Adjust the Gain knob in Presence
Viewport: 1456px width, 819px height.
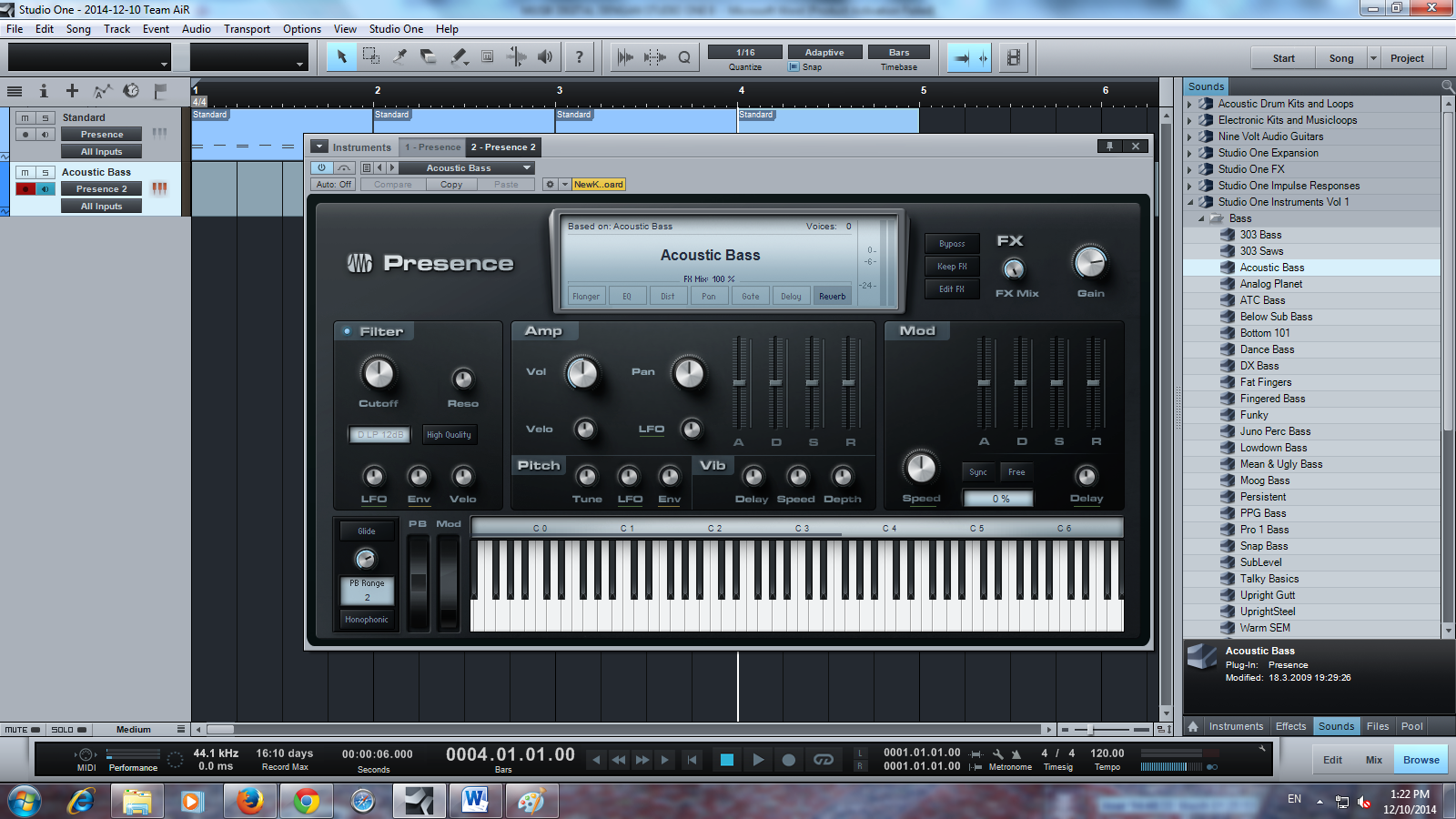(x=1090, y=263)
